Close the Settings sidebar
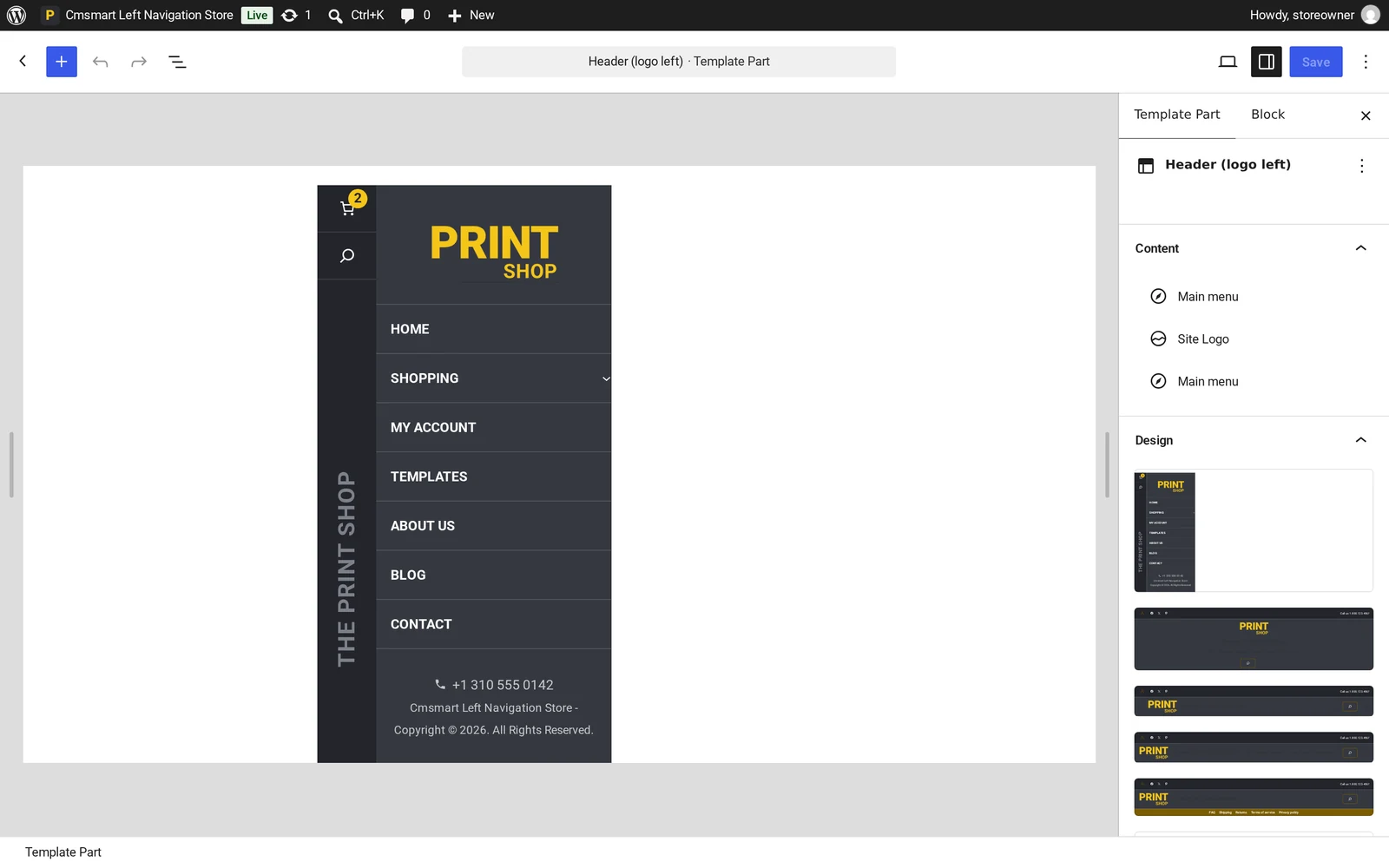This screenshot has width=1389, height=868. [1366, 115]
